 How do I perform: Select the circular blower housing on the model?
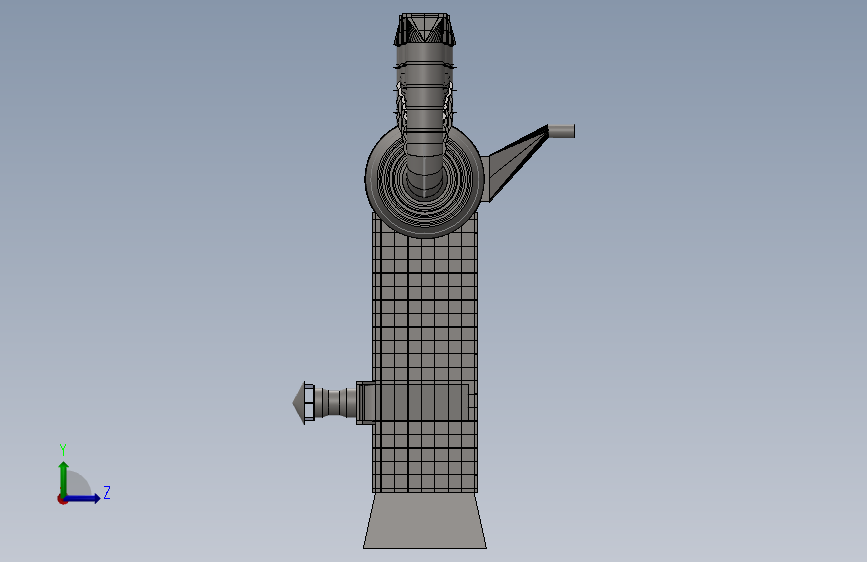tap(425, 180)
